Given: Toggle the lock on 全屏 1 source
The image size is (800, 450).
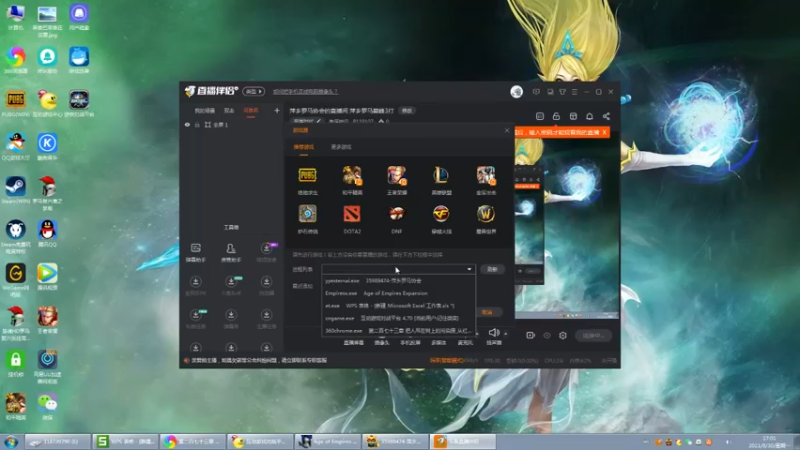Looking at the screenshot, I should [x=197, y=124].
